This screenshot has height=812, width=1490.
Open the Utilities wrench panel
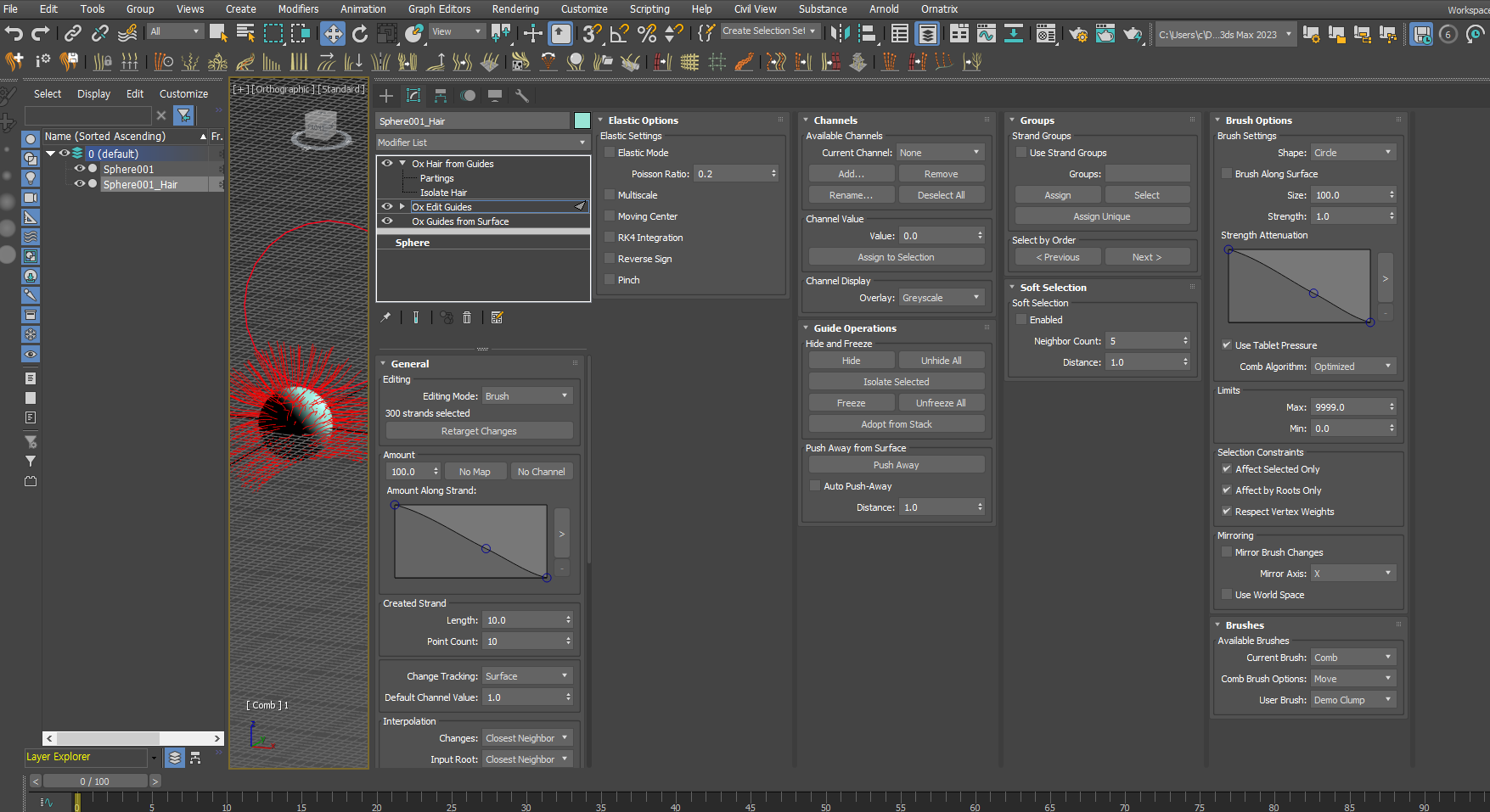[522, 96]
